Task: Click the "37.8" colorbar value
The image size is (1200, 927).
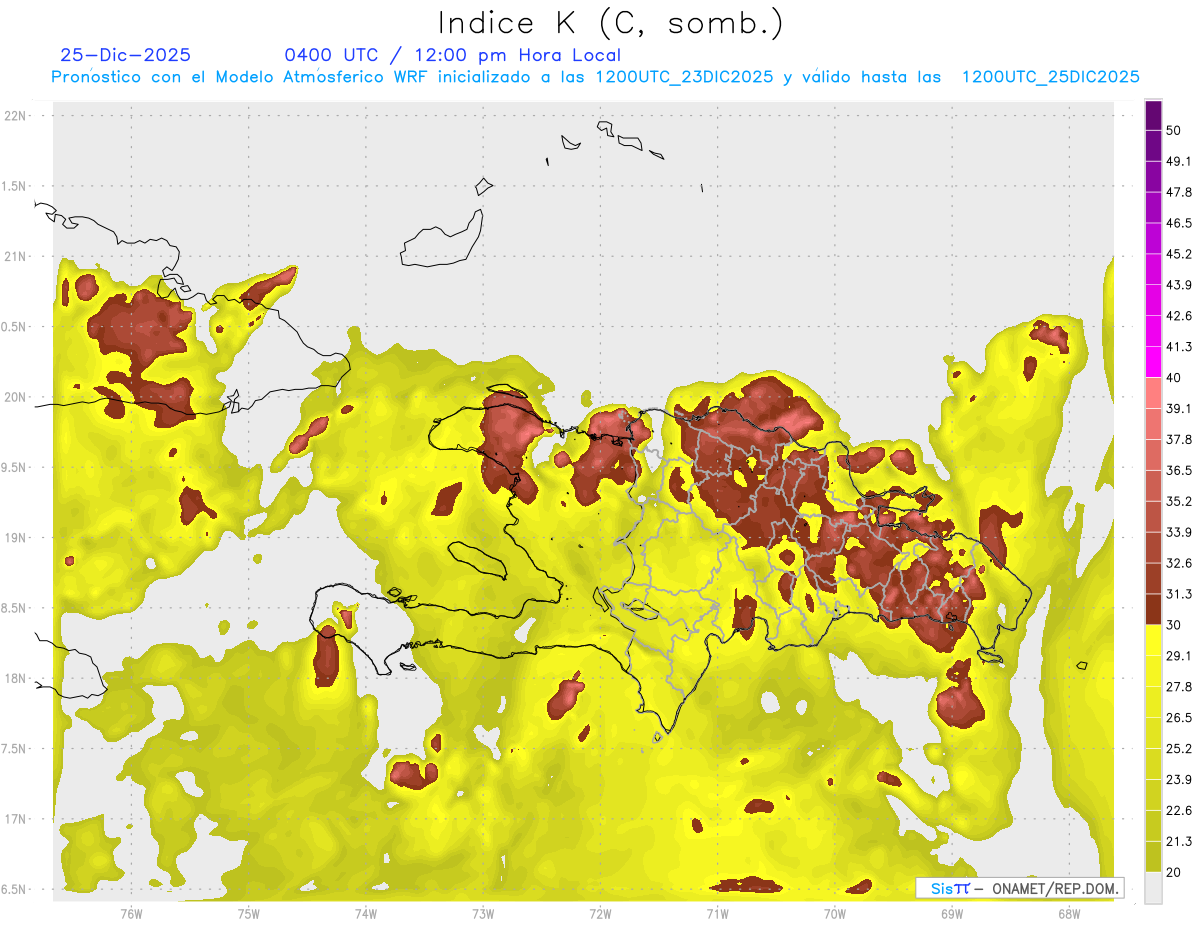Action: click(1179, 439)
